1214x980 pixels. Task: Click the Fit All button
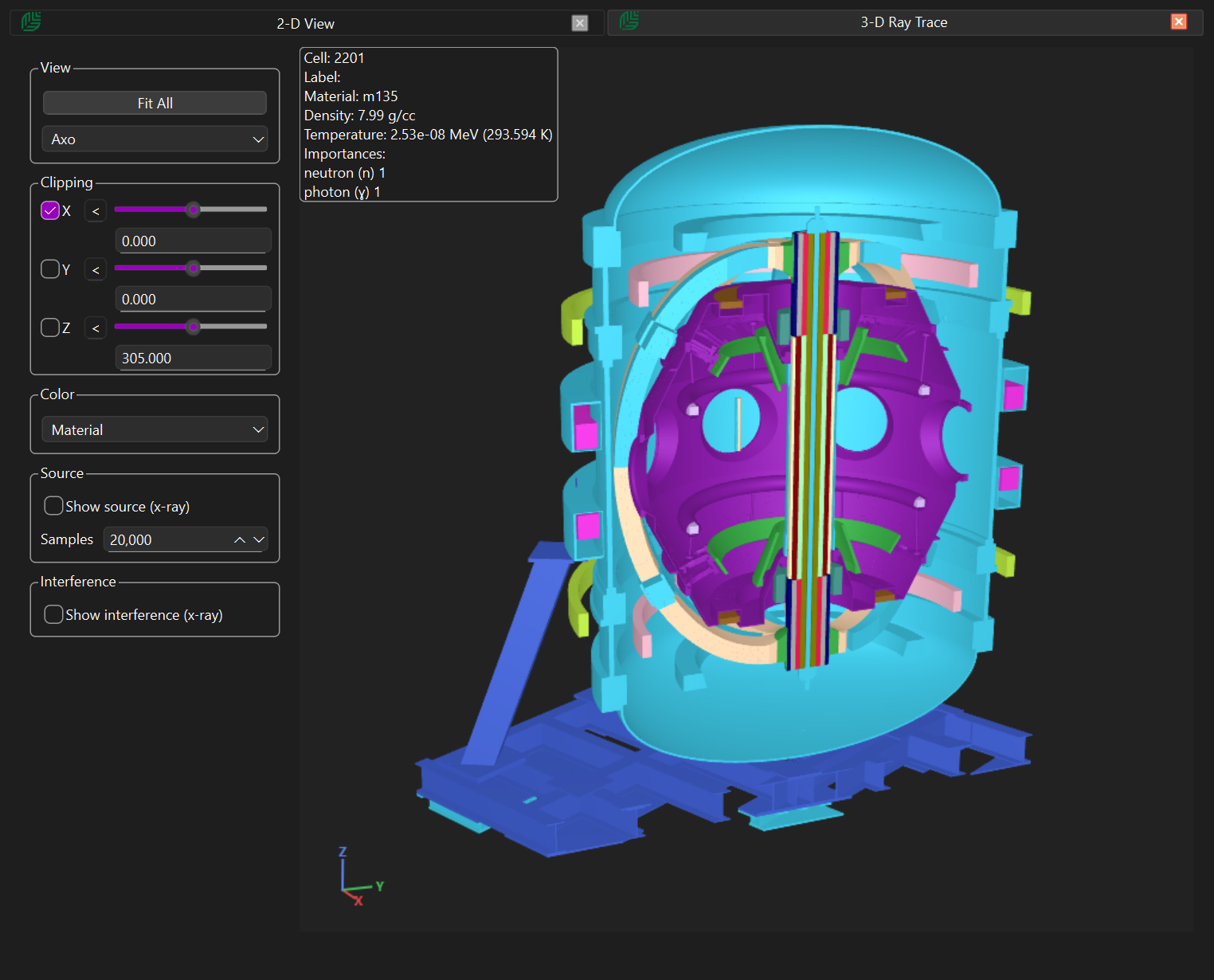point(155,103)
